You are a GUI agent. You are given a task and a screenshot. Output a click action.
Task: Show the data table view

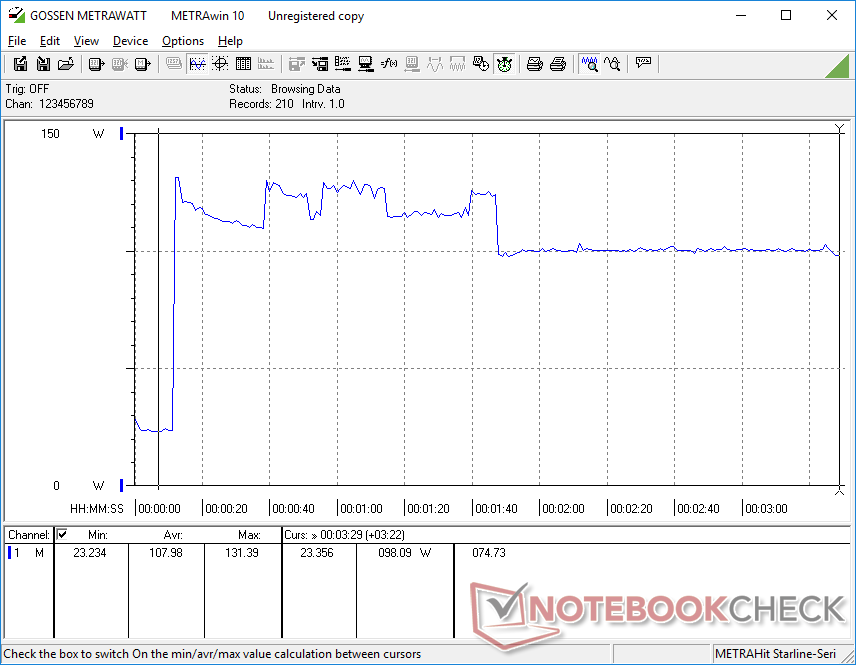coord(243,64)
